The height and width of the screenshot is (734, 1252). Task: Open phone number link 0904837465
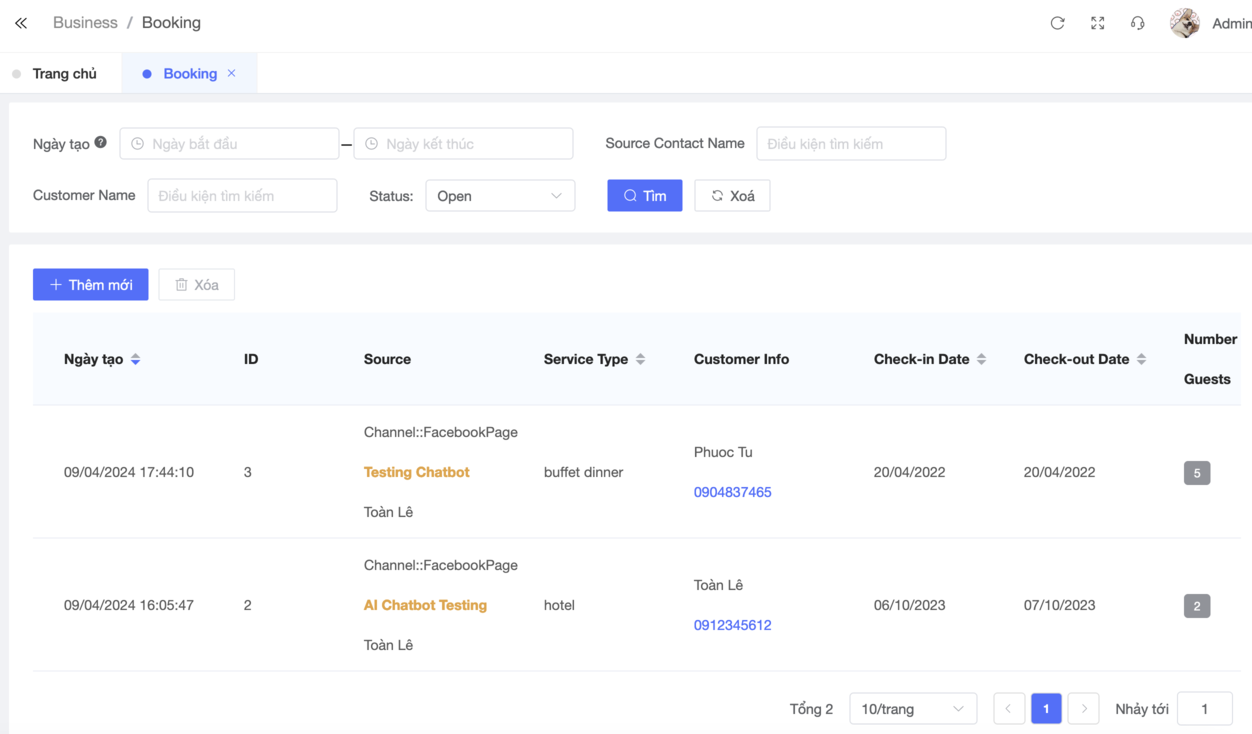pyautogui.click(x=732, y=492)
